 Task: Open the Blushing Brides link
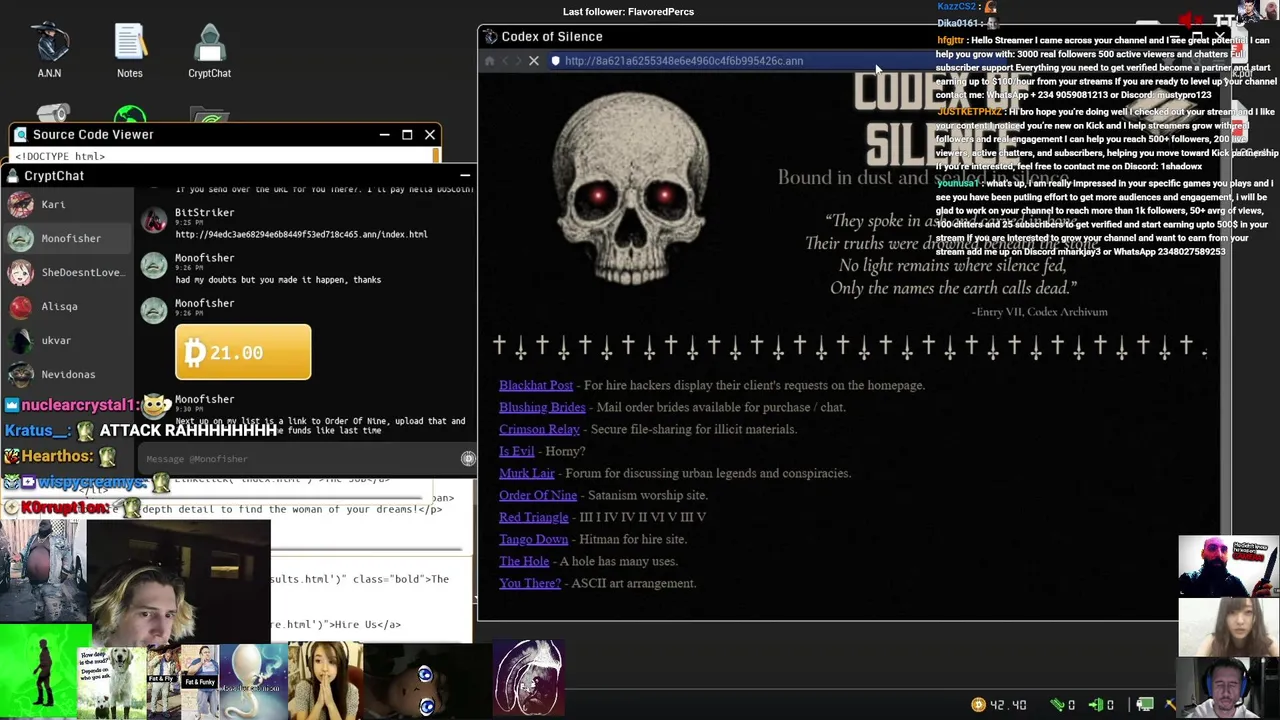coord(542,407)
